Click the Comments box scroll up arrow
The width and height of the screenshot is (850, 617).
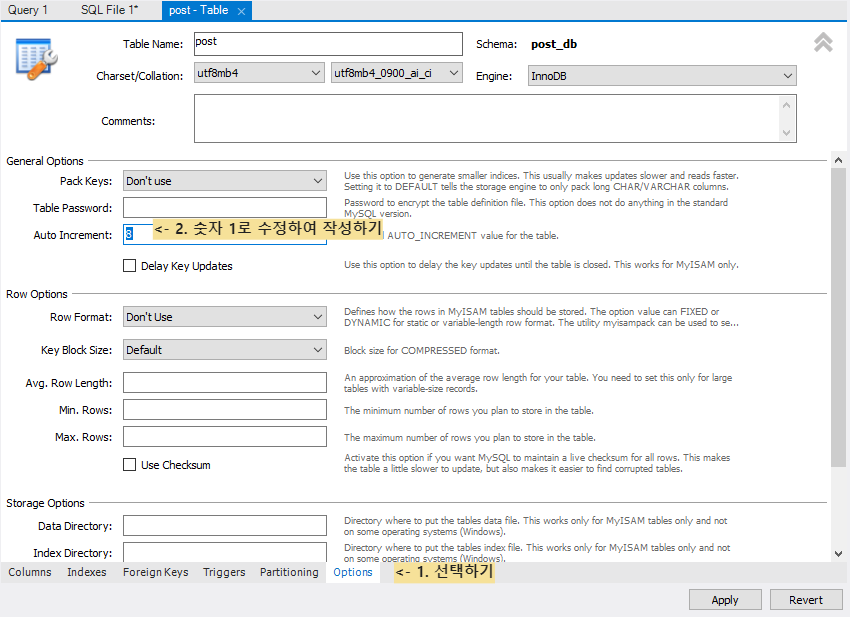(786, 105)
